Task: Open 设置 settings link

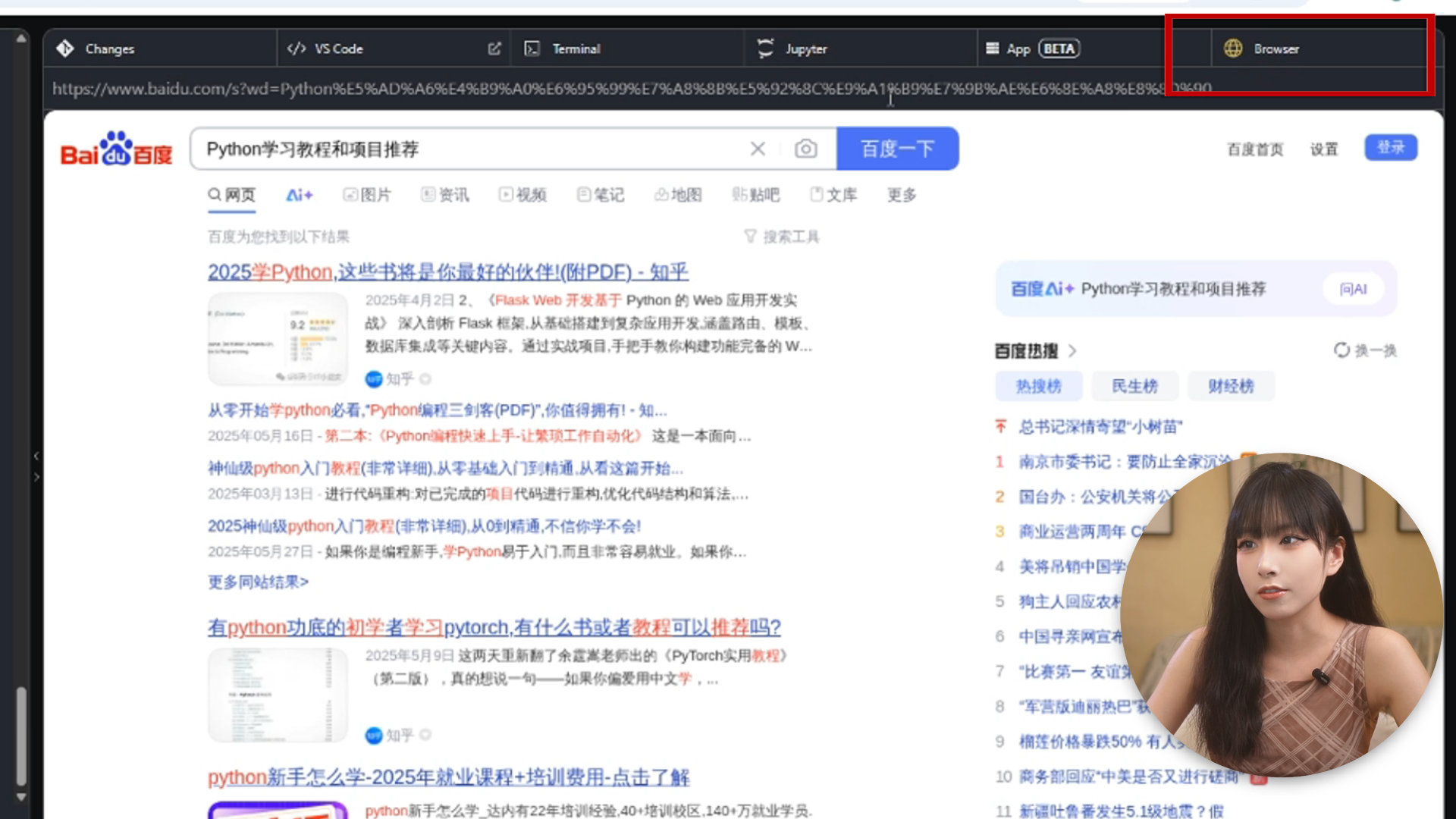Action: [x=1324, y=149]
